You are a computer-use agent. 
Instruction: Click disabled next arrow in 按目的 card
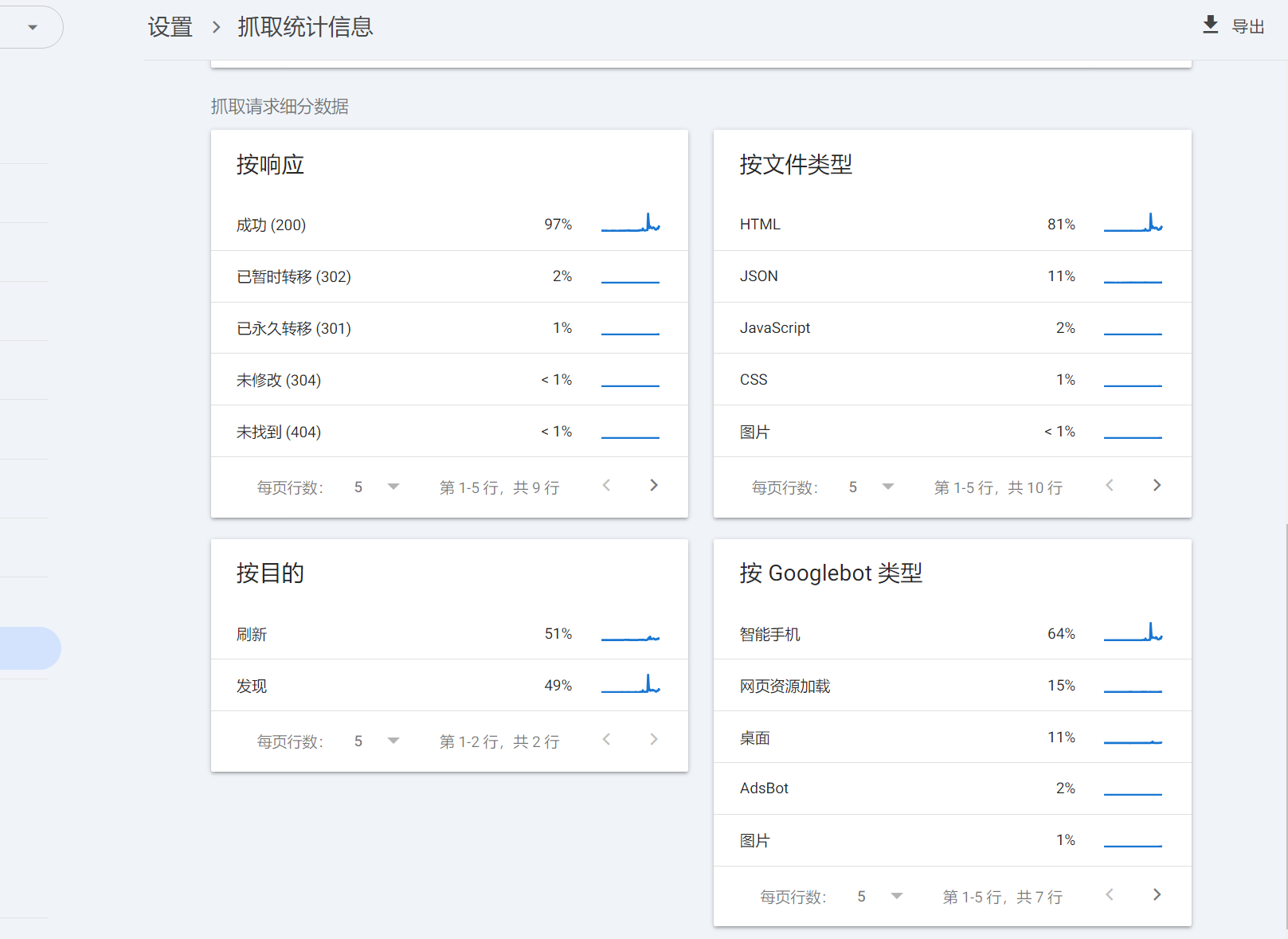tap(654, 739)
